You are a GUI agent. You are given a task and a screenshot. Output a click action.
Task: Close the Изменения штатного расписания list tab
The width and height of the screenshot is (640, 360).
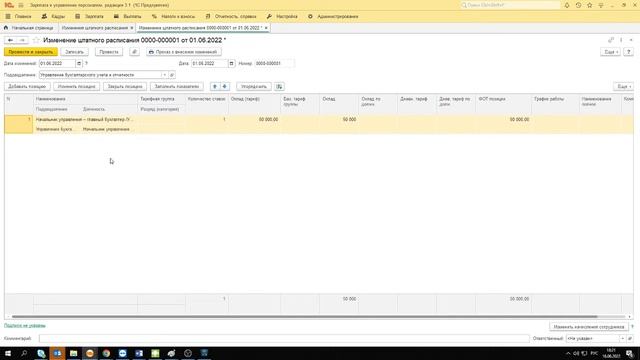[x=131, y=28]
